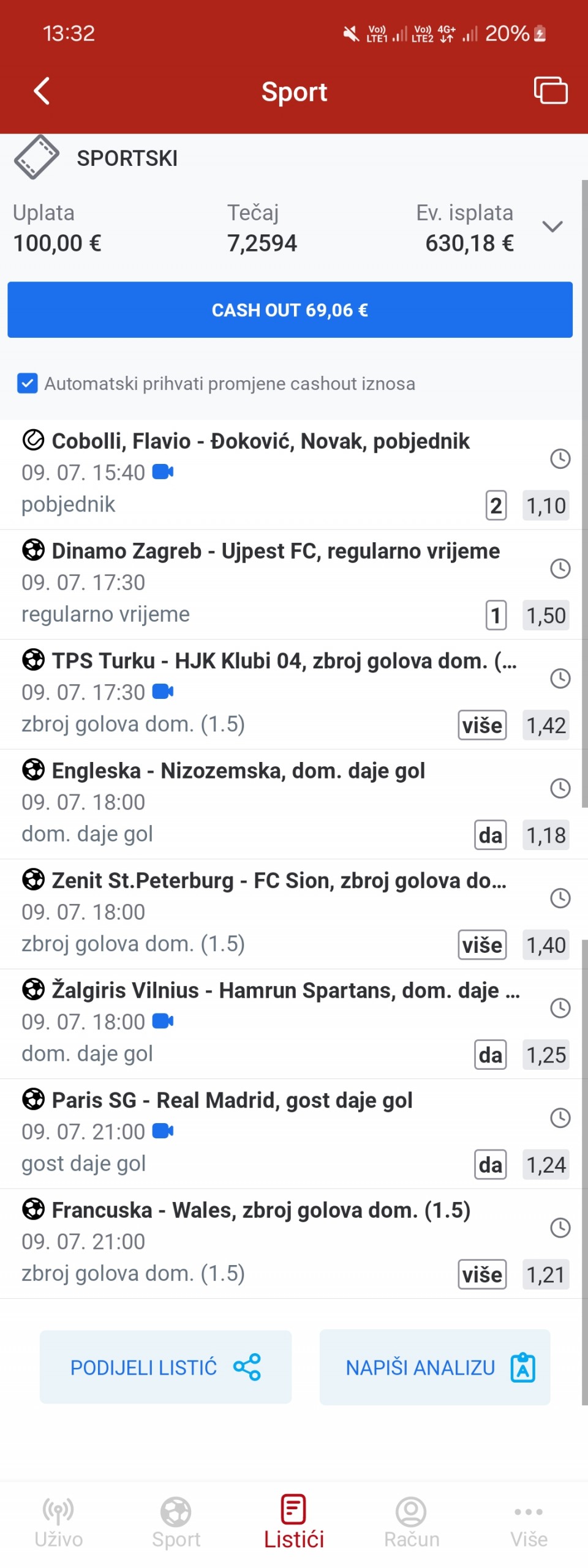588x1568 pixels.
Task: Tap PODIJELI LISTIĆ share button
Action: [165, 1367]
